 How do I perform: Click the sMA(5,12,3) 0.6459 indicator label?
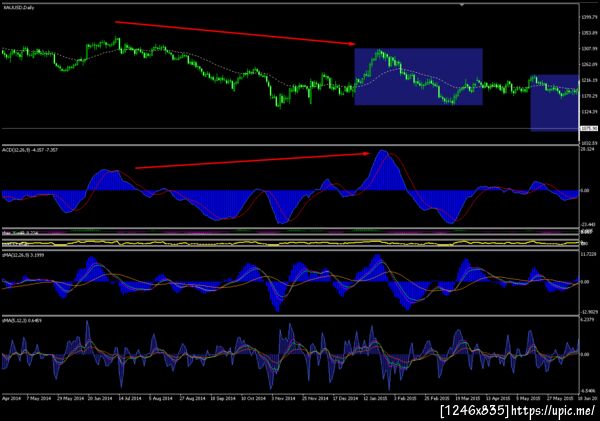(22, 320)
